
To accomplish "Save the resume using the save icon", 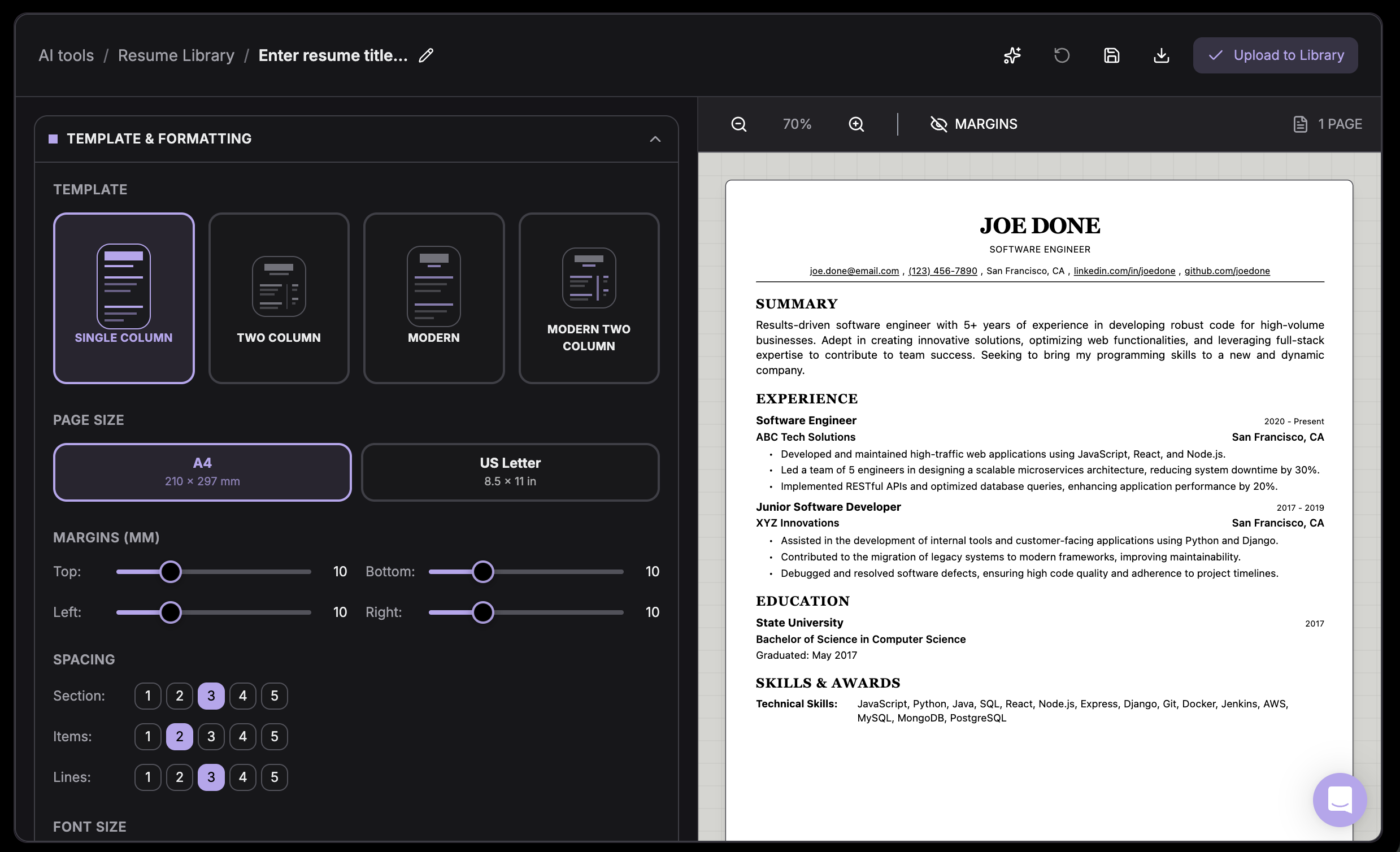I will pos(1111,55).
